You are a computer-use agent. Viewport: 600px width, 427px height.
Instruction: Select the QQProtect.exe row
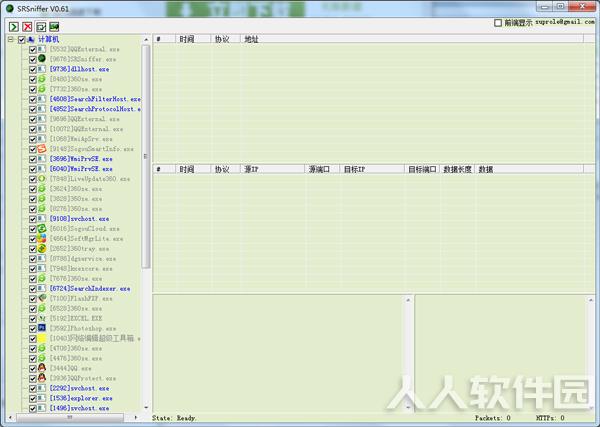[83, 378]
